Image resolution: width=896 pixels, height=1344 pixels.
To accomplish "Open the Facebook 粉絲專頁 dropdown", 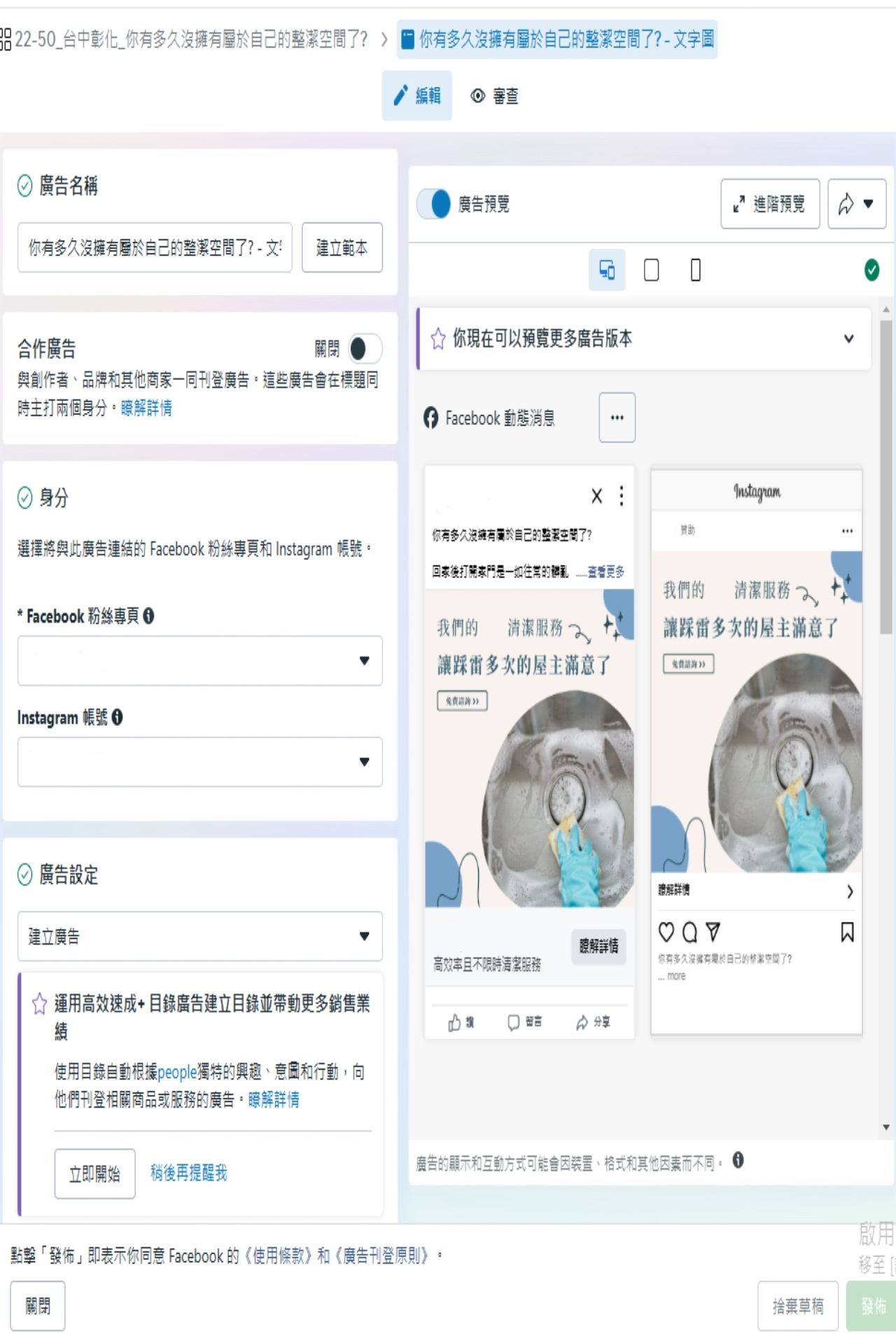I will (199, 660).
